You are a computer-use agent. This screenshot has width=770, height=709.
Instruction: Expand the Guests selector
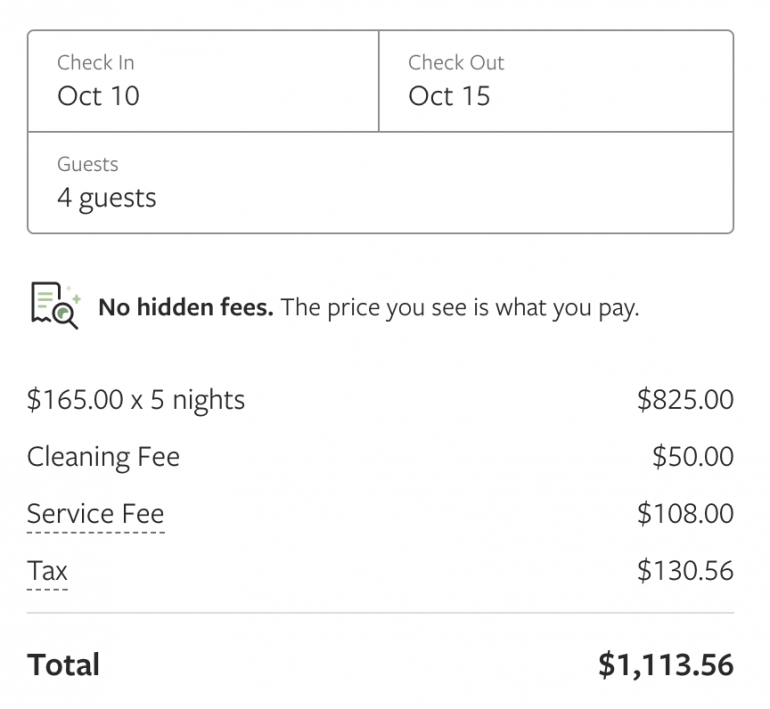click(380, 182)
